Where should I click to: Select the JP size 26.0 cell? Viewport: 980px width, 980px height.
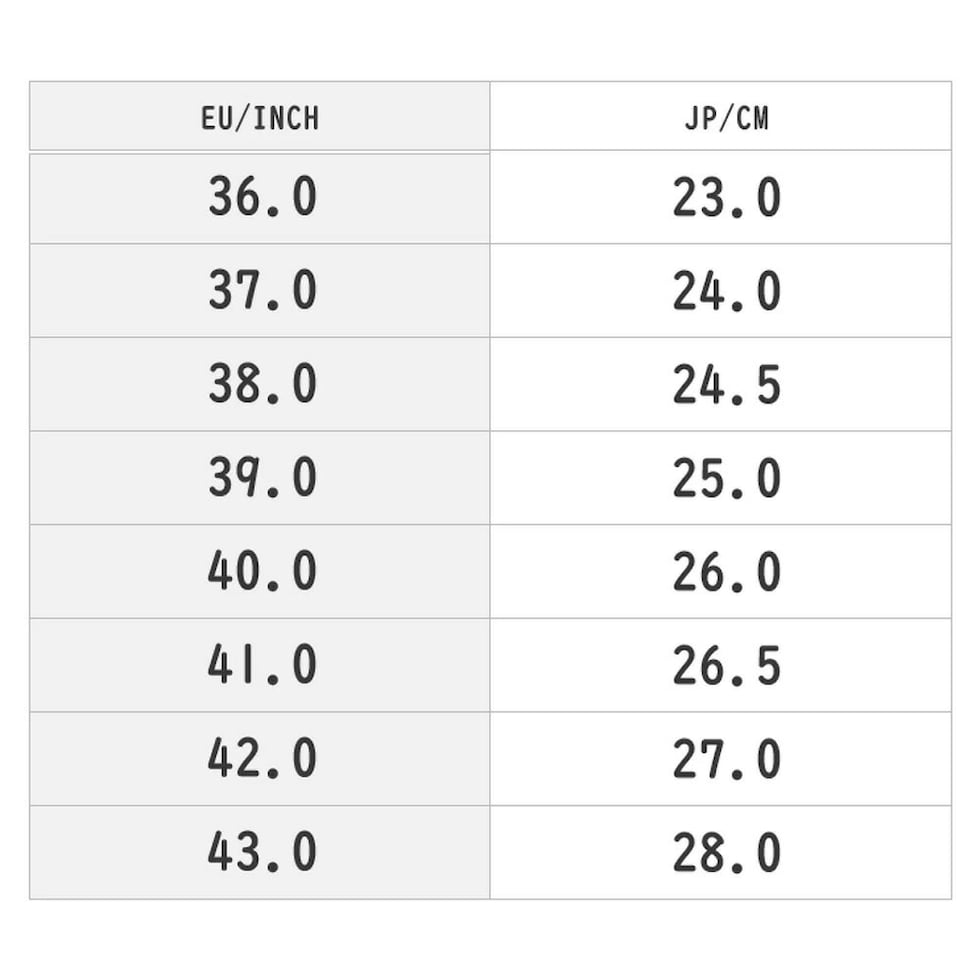[726, 571]
